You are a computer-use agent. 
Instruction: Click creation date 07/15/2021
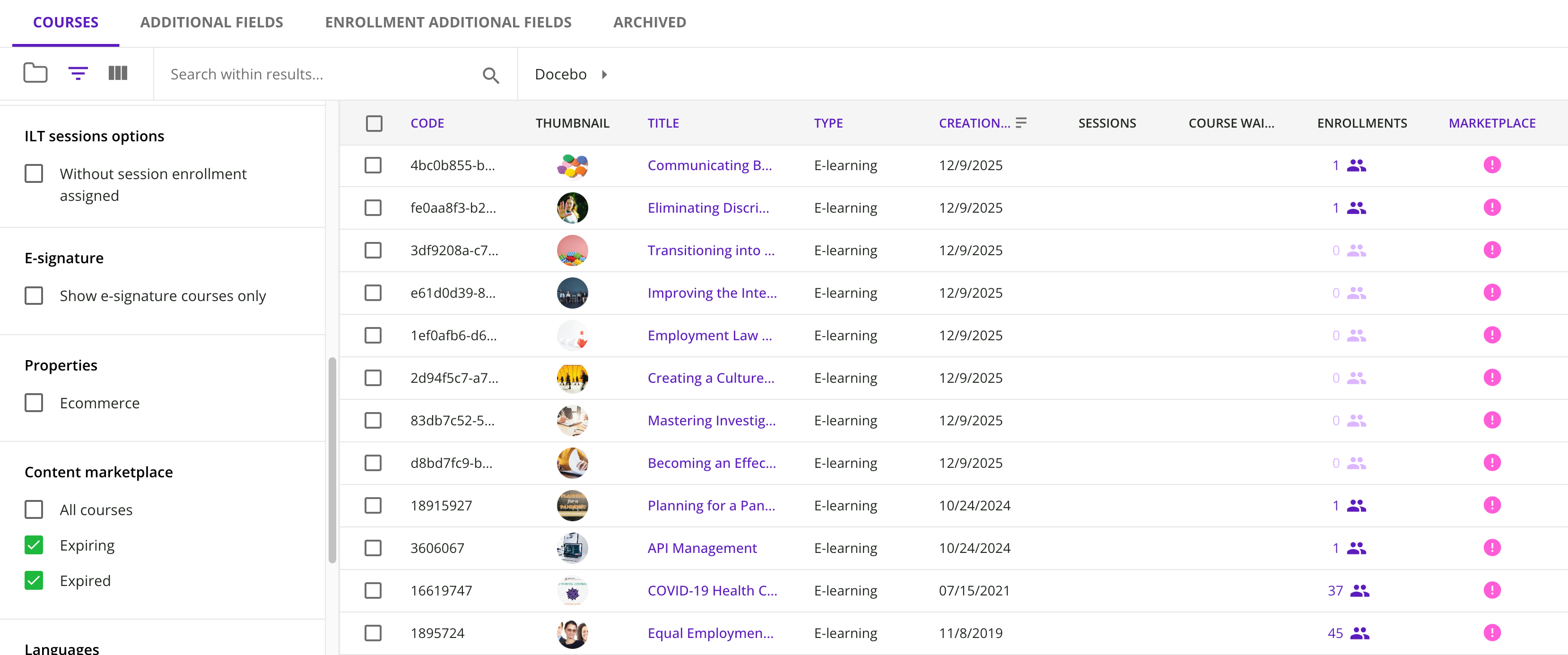coord(974,591)
